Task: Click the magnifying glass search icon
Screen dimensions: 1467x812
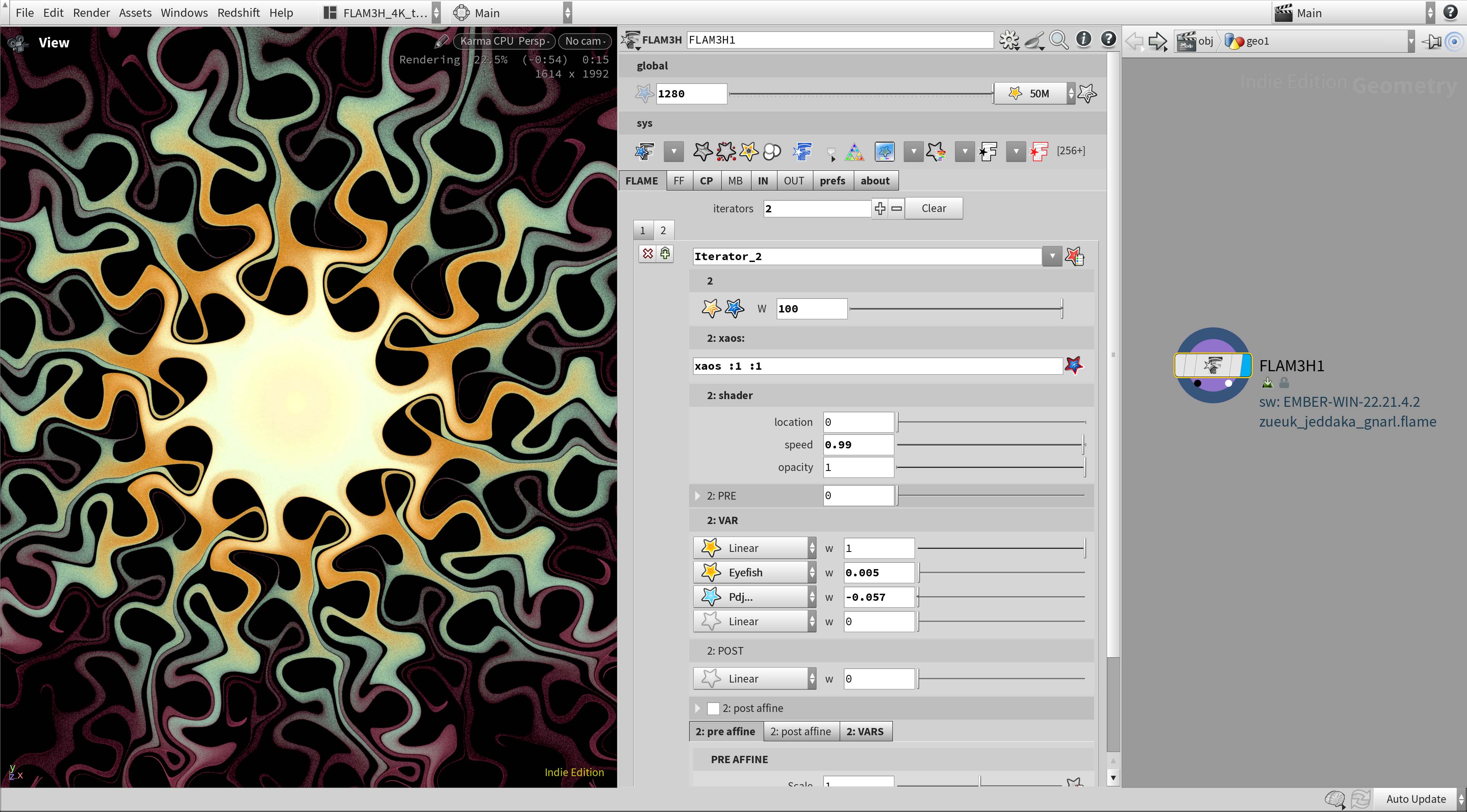Action: 1059,40
